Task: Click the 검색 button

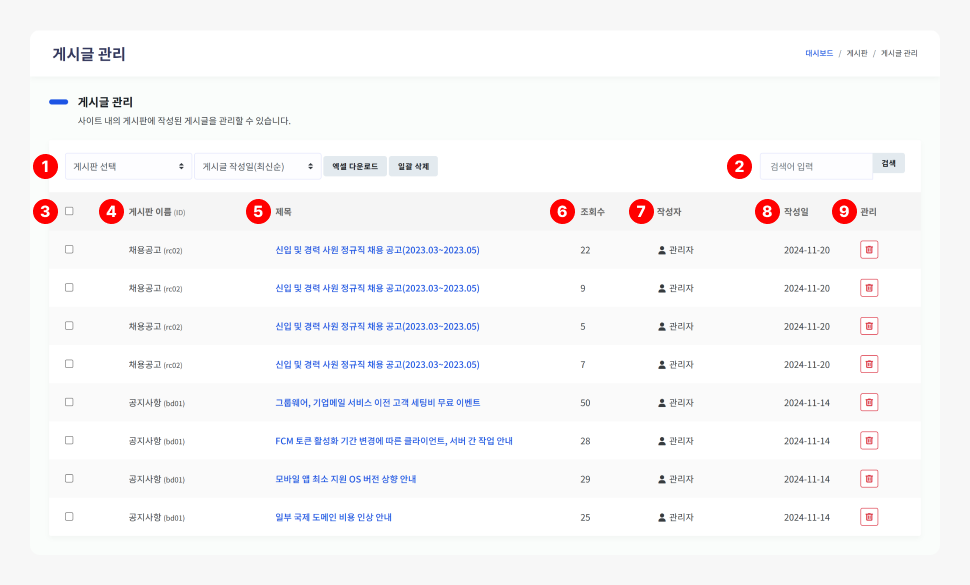Action: (x=889, y=163)
